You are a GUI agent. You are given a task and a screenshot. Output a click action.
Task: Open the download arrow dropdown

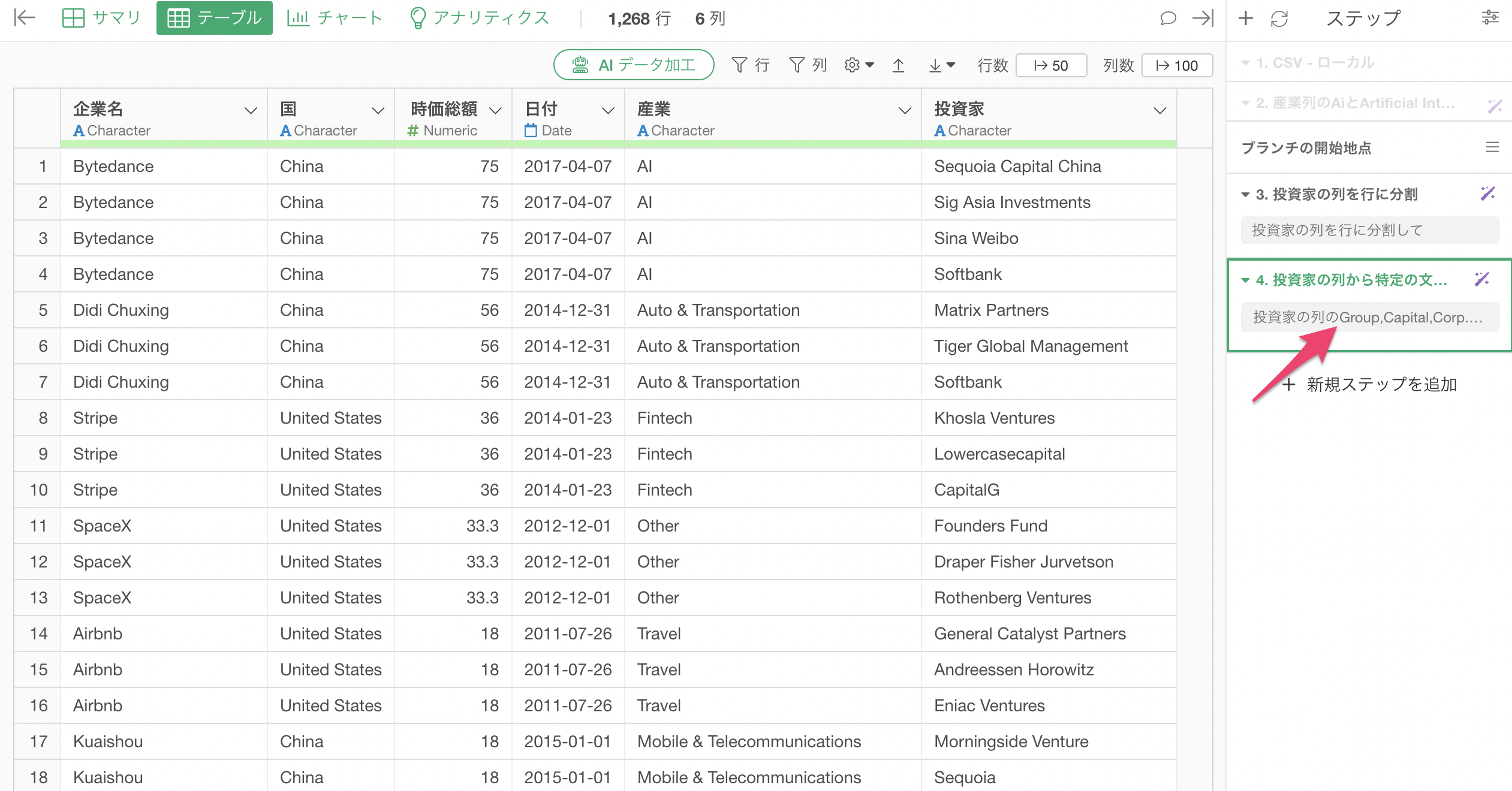click(x=941, y=65)
